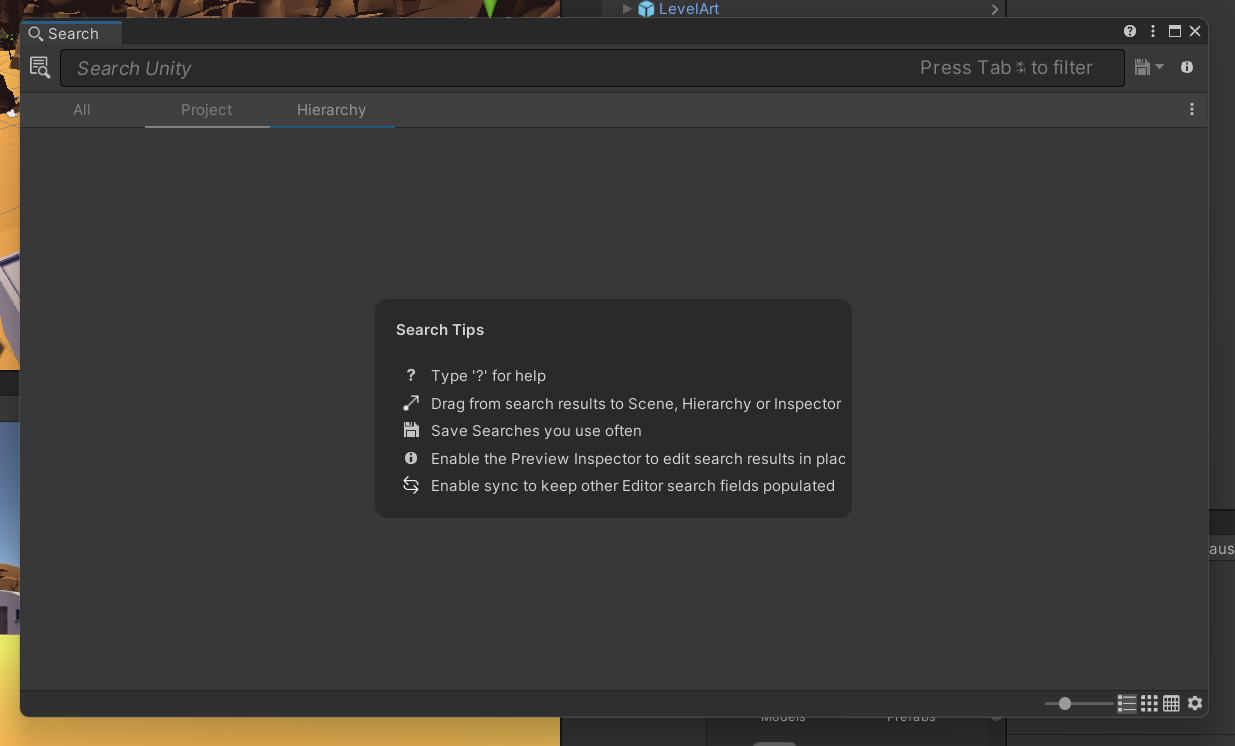Click the Save Searches you use often tip
The image size is (1235, 746).
coord(536,431)
